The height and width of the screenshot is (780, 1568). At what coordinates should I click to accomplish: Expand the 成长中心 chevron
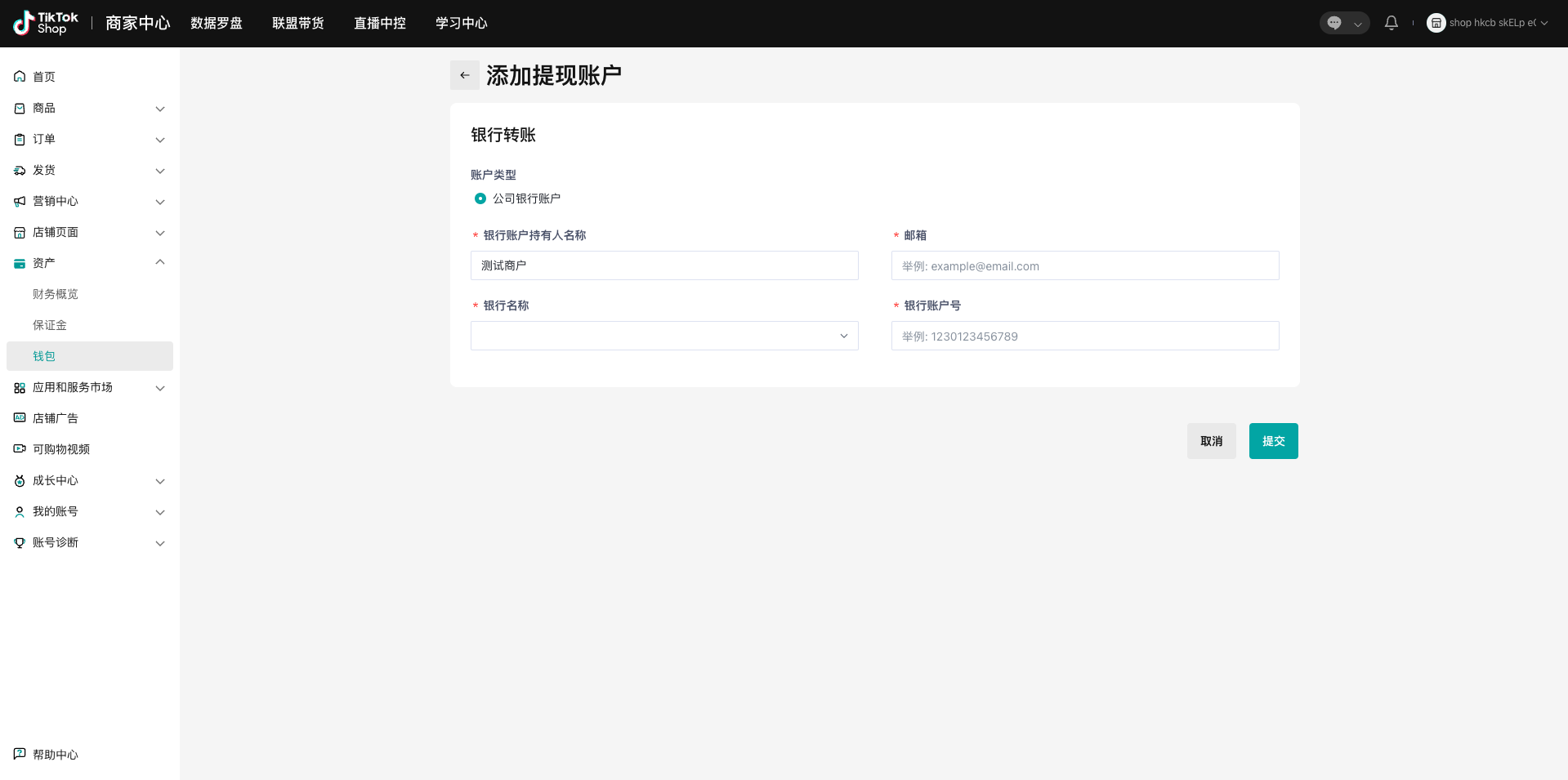click(160, 481)
